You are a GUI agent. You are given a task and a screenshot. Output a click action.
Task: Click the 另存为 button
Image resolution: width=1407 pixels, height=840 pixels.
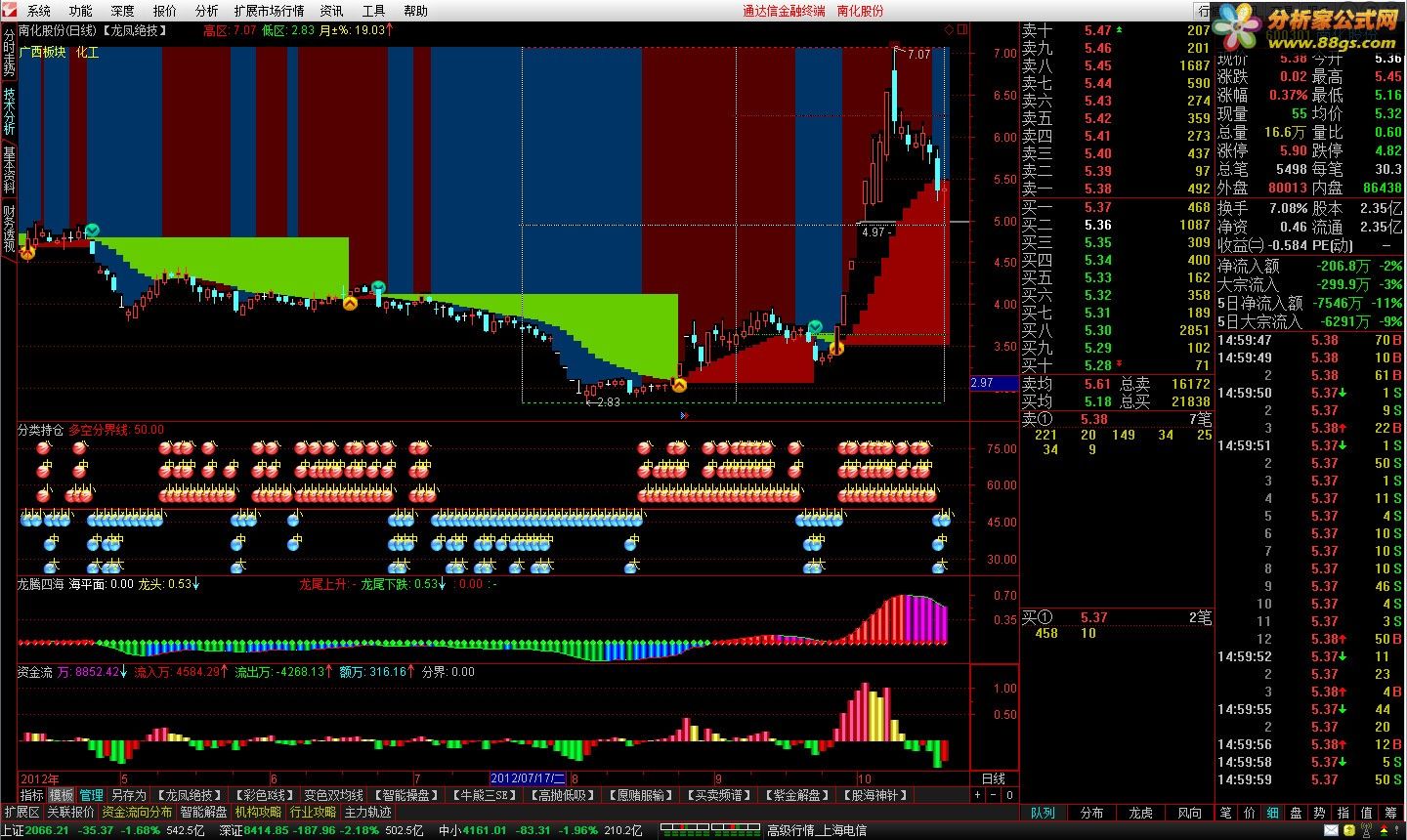tap(128, 796)
